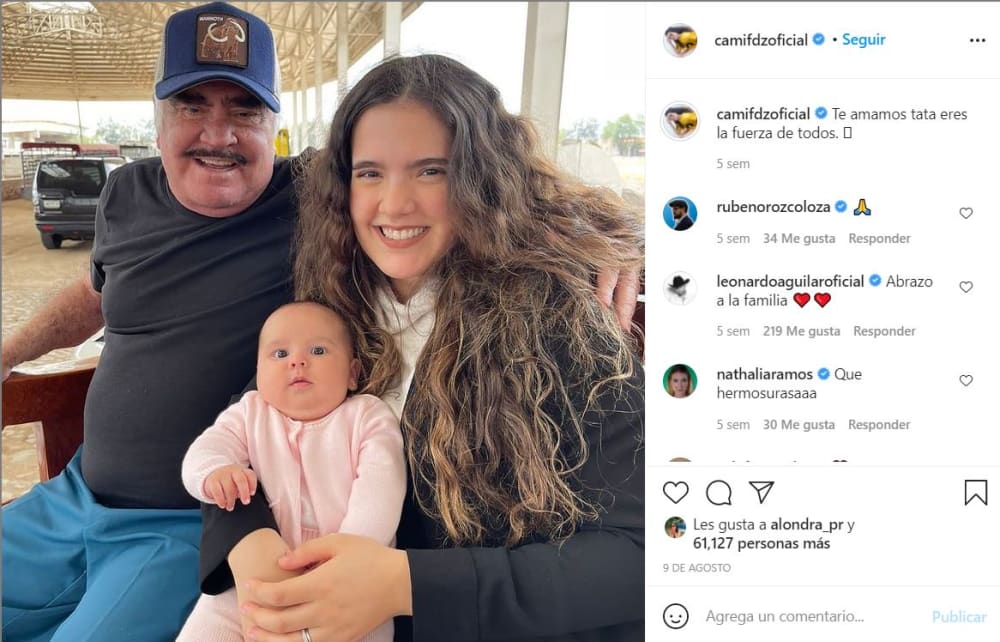Like leonardoaguilaroficial's comment
Viewport: 1000px width, 642px height.
click(966, 287)
